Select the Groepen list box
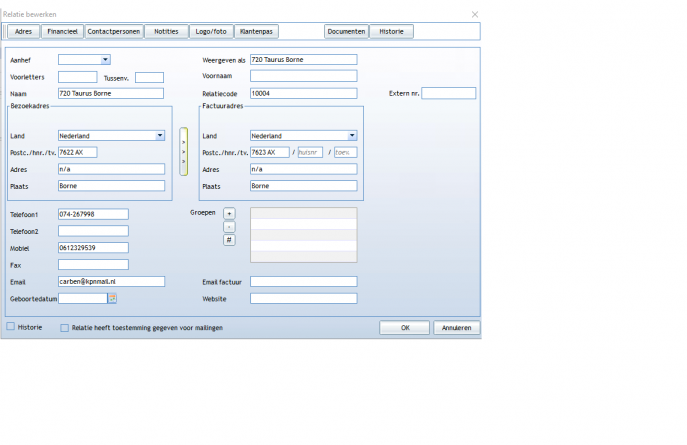Viewport: 687px width, 445px height. 304,235
